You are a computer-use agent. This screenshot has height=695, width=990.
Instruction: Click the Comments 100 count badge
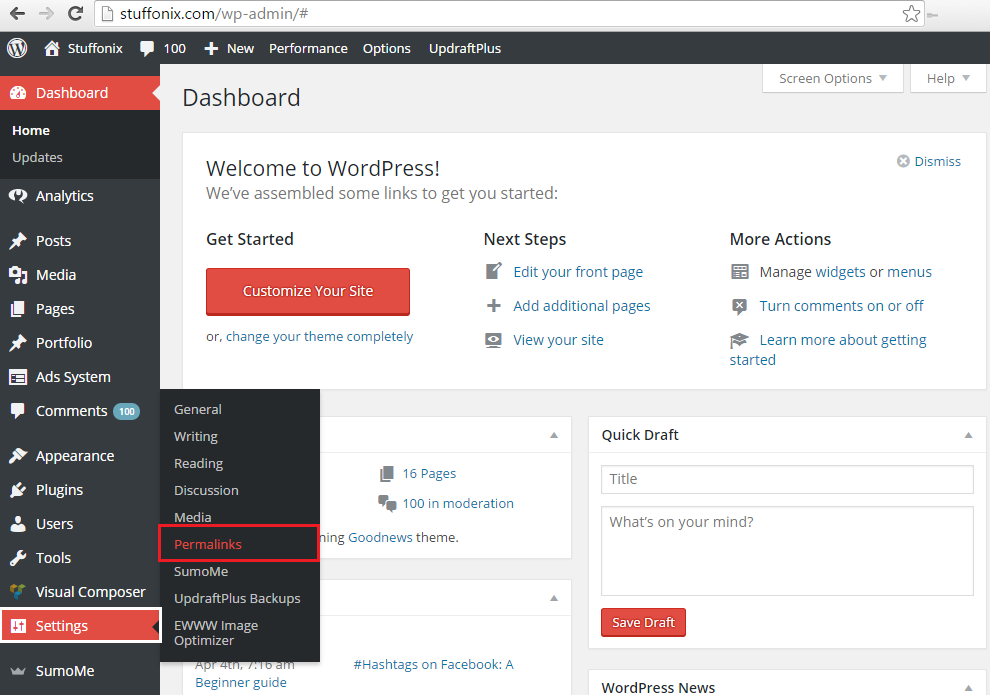pyautogui.click(x=126, y=412)
